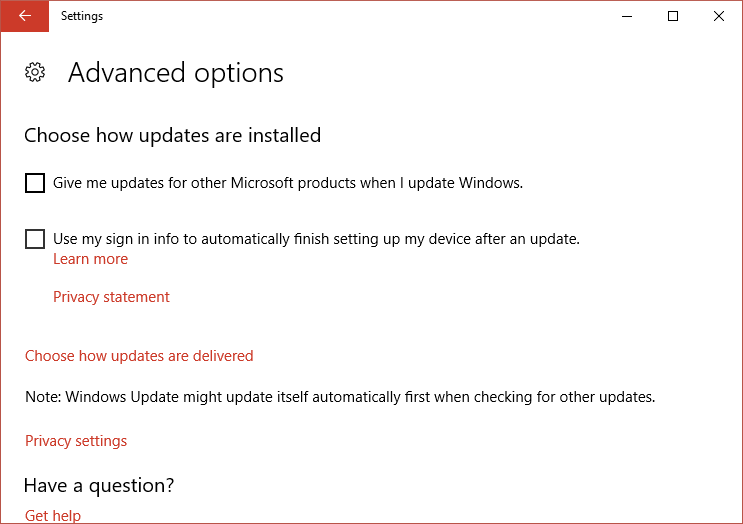The height and width of the screenshot is (524, 743).
Task: Minimize the Settings window
Action: pos(627,16)
